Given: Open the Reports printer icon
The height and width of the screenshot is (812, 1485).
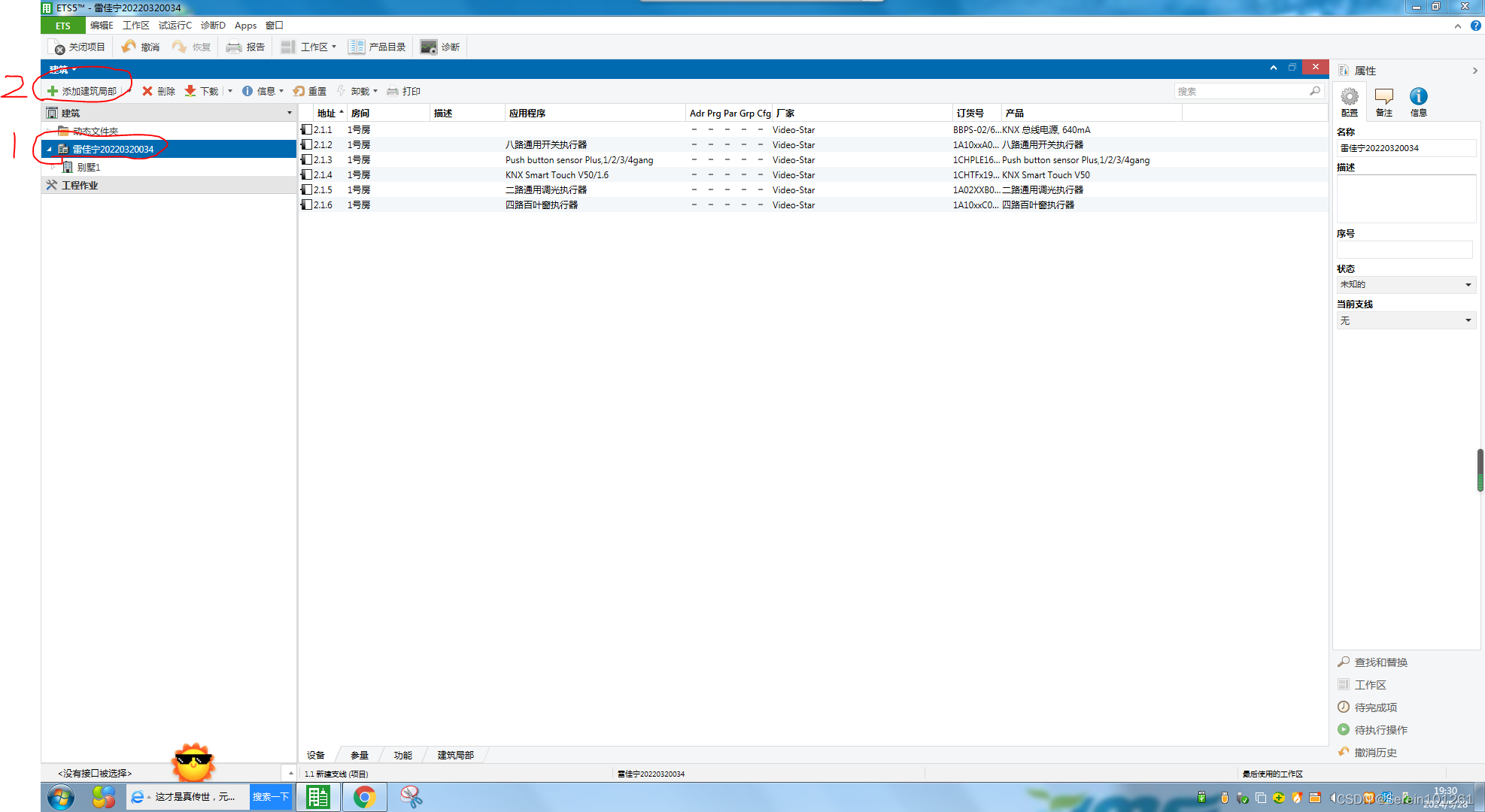Looking at the screenshot, I should (234, 47).
